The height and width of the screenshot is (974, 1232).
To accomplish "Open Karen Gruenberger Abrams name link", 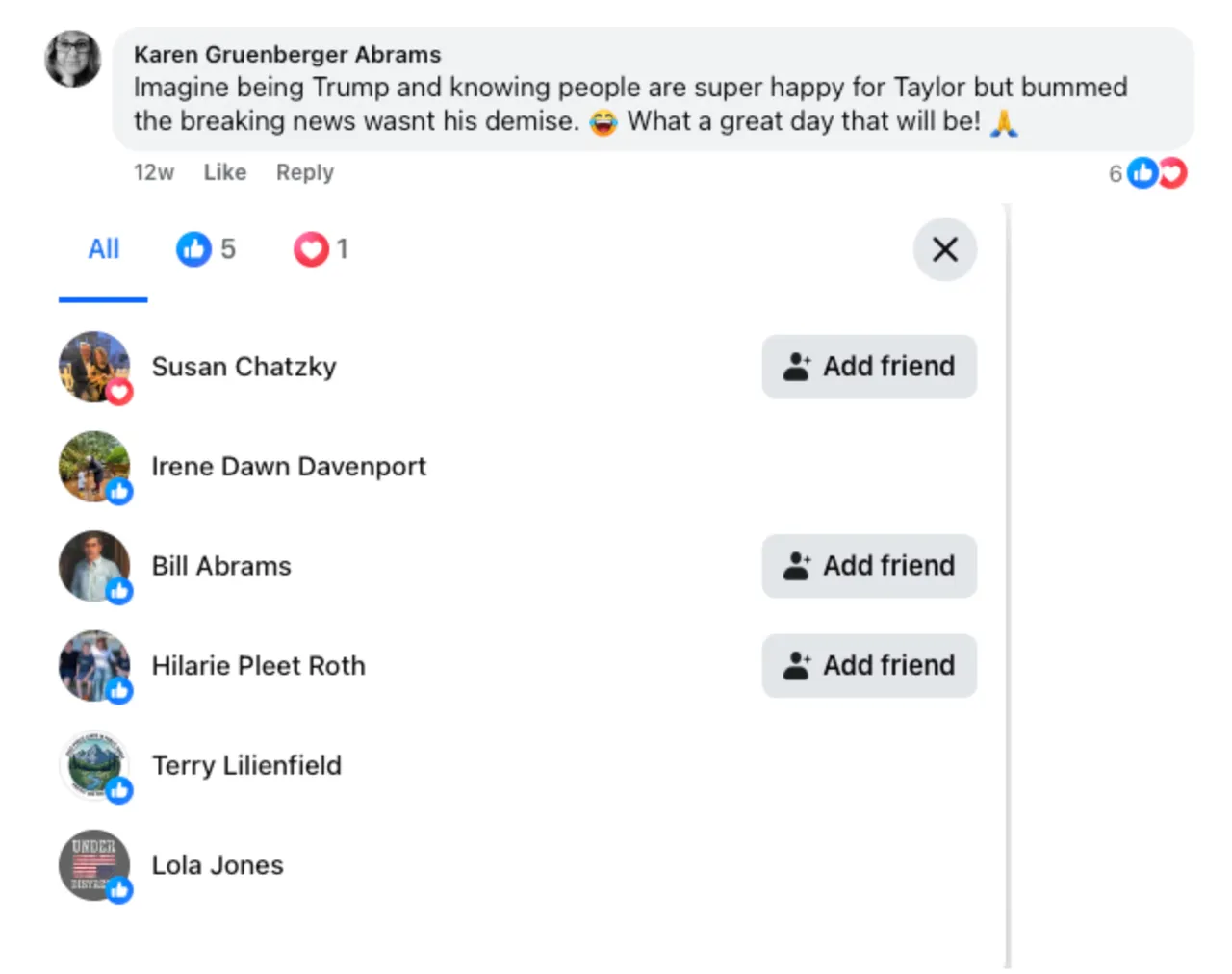I will coord(287,55).
